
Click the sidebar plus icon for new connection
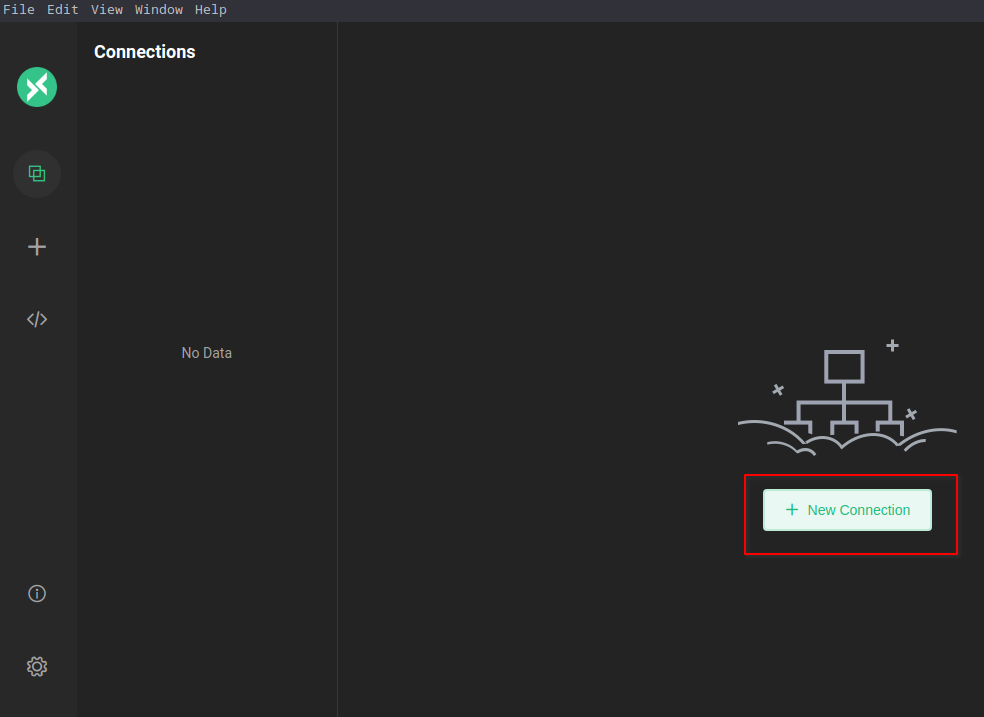pyautogui.click(x=37, y=247)
